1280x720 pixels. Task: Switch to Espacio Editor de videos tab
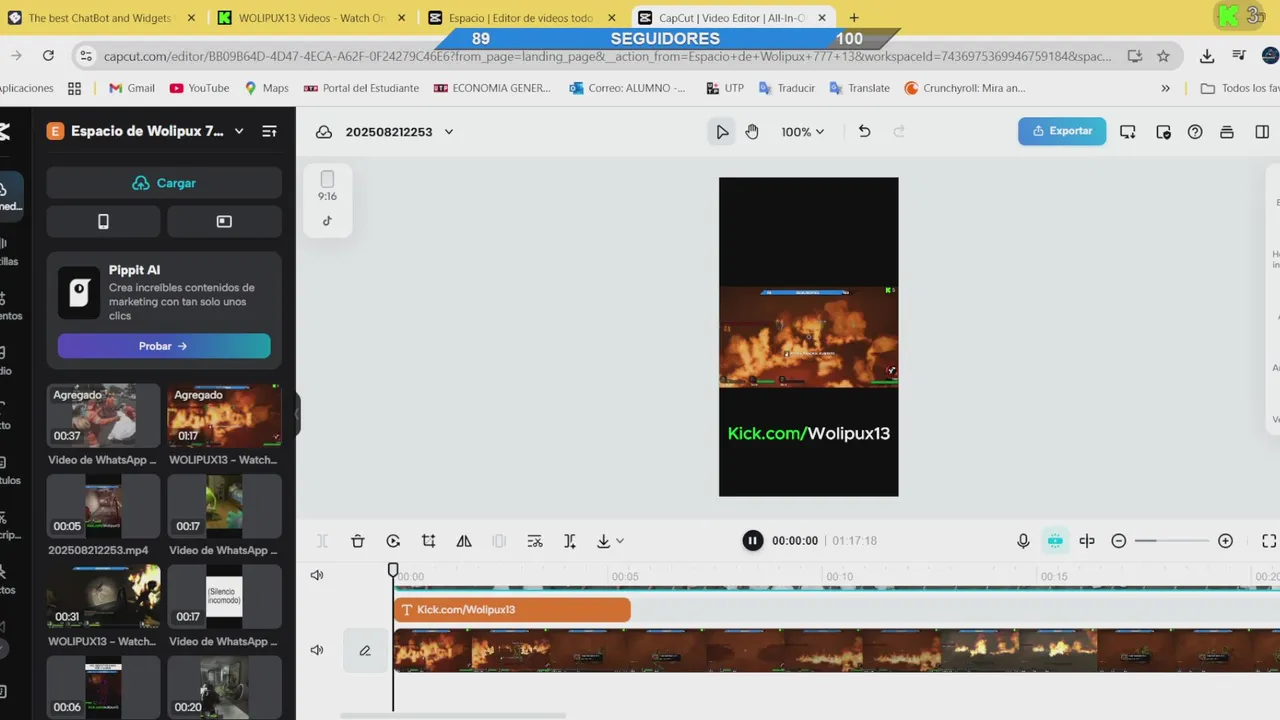click(x=521, y=18)
